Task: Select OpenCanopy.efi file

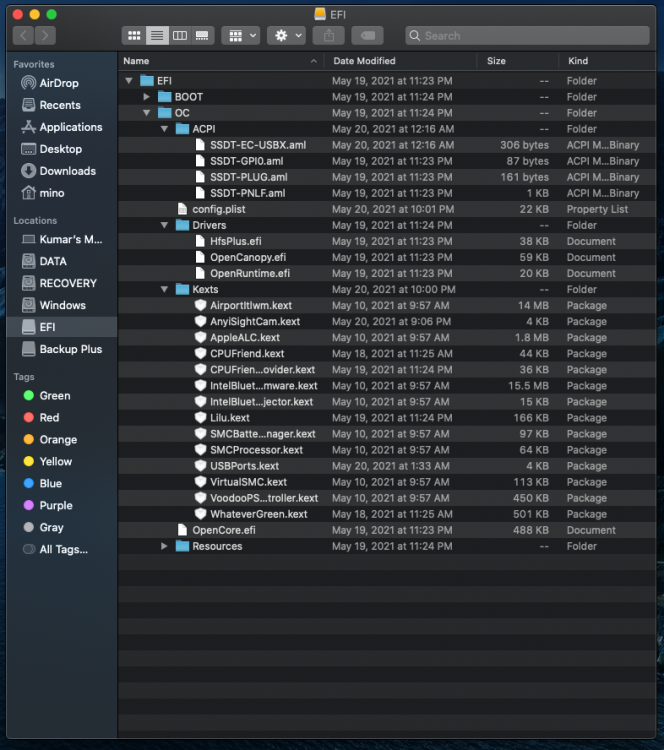Action: 387,257
